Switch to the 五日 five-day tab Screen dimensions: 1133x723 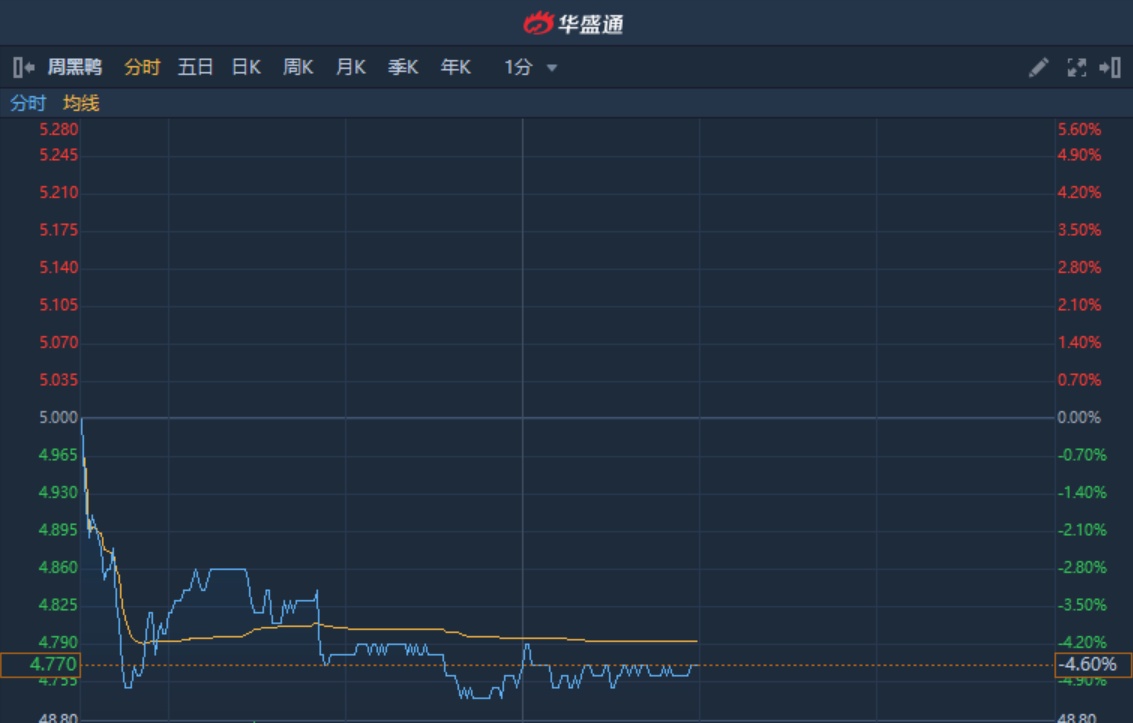(195, 67)
